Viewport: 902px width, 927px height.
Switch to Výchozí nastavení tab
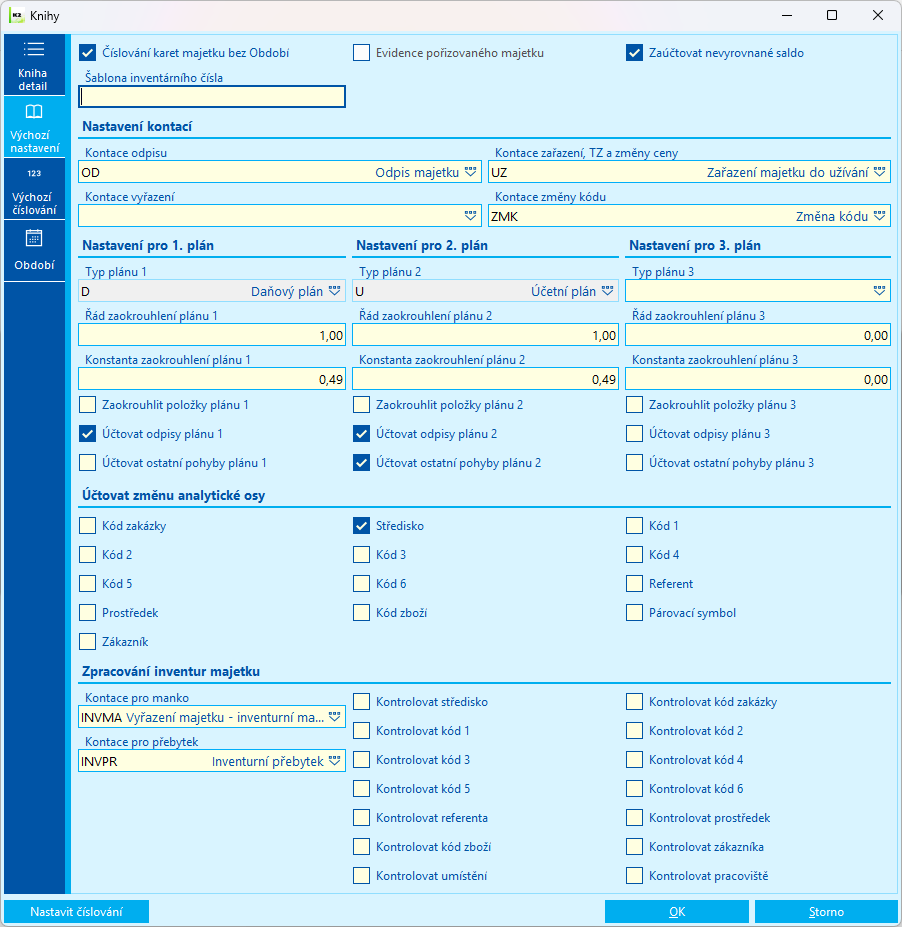click(x=34, y=127)
